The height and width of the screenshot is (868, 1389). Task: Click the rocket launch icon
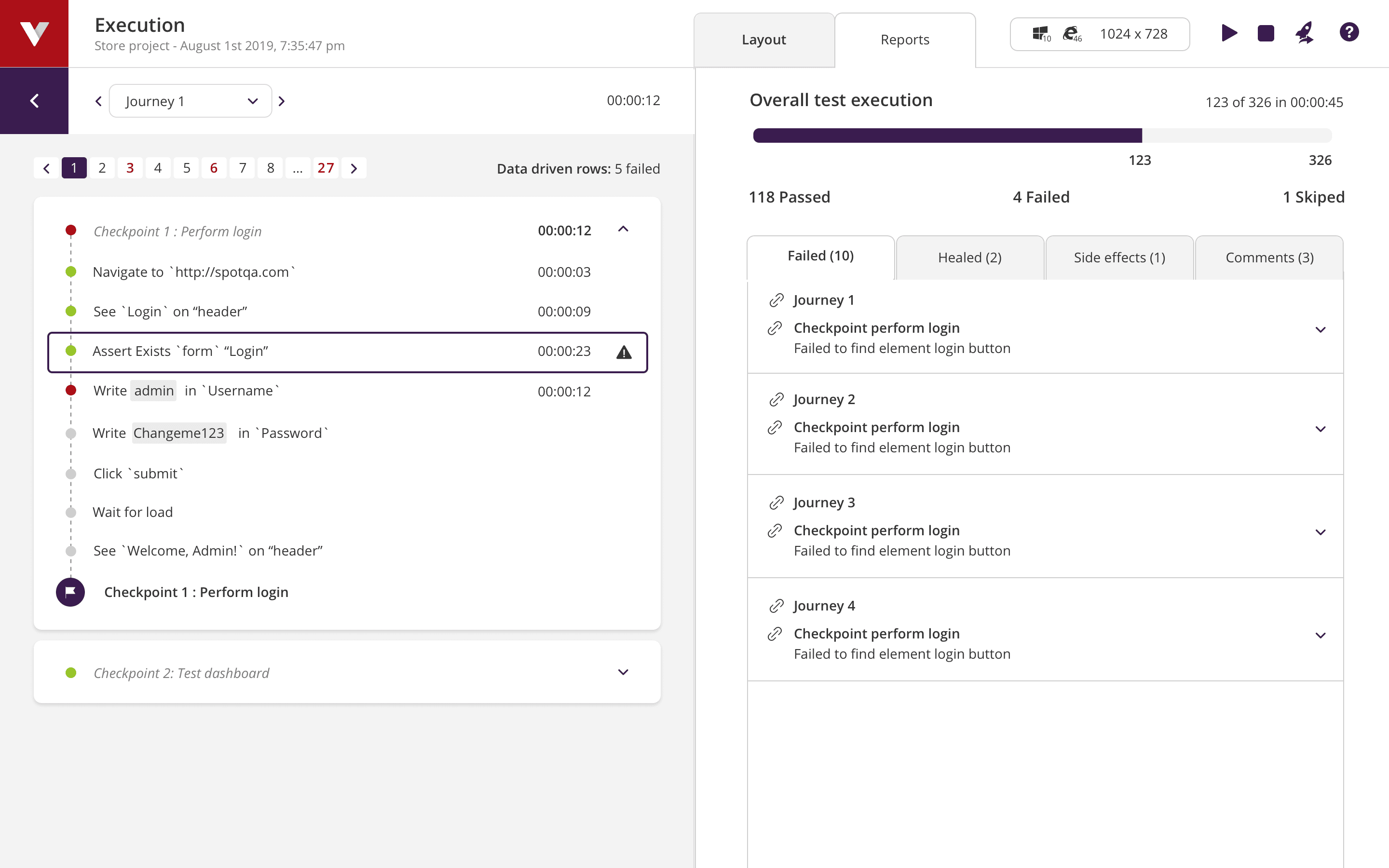1305,33
